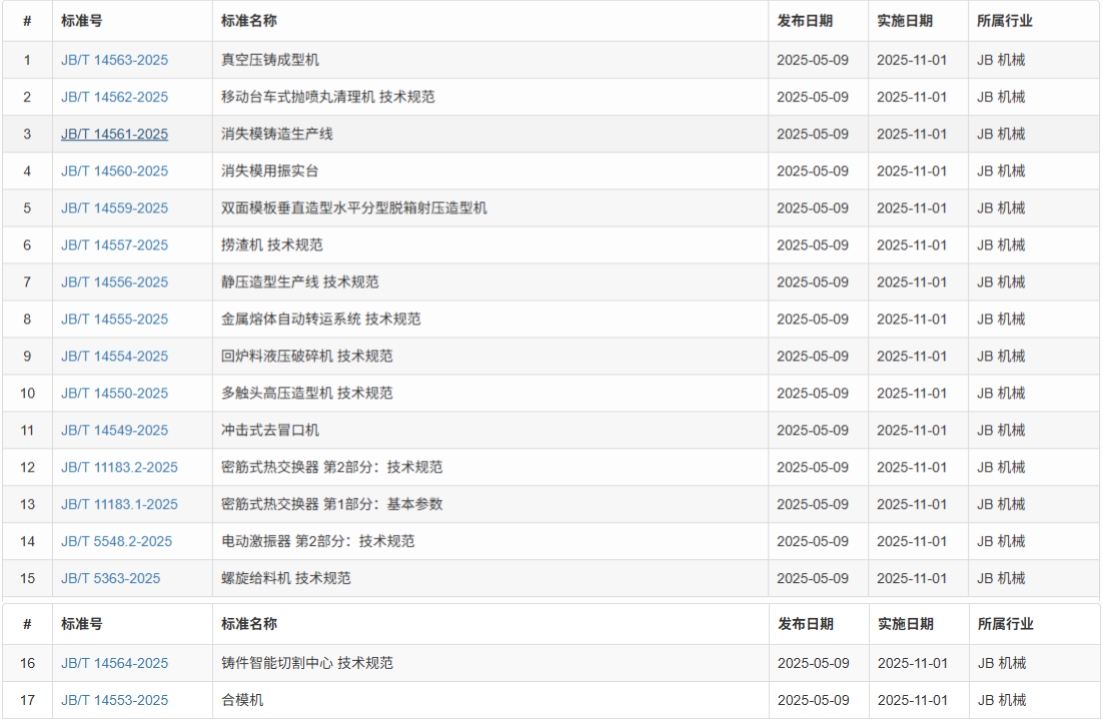Open the JB/T 14555-2025 standard link
This screenshot has height=719, width=1103.
[x=113, y=318]
